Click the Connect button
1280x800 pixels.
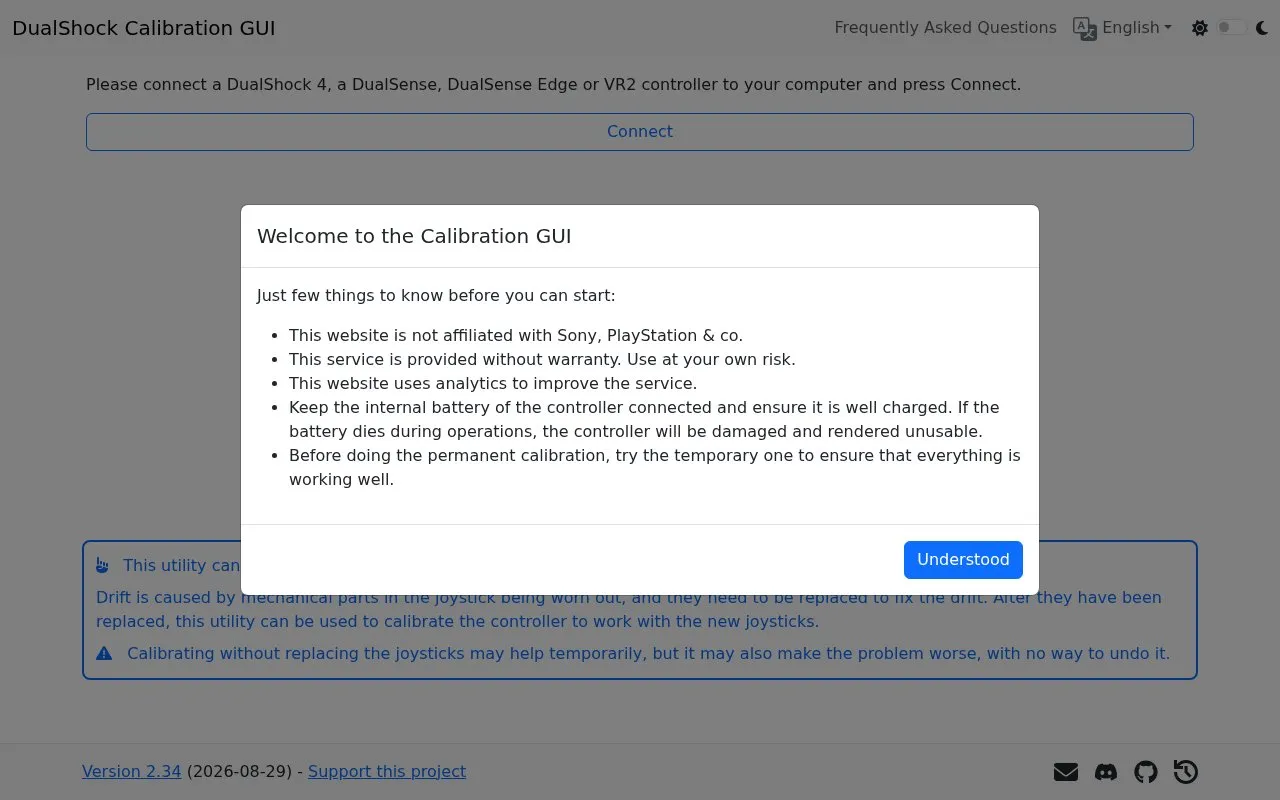[x=640, y=132]
